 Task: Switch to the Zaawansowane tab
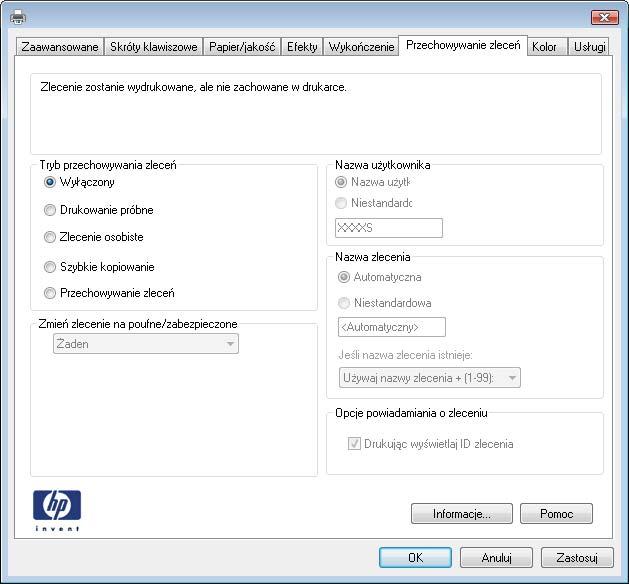pyautogui.click(x=60, y=47)
